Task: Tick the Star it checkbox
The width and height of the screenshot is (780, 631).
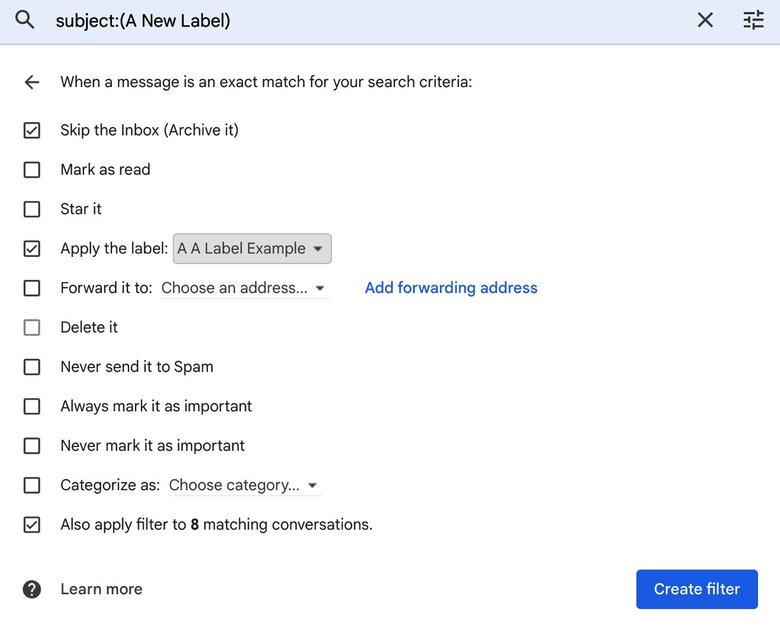Action: [32, 209]
